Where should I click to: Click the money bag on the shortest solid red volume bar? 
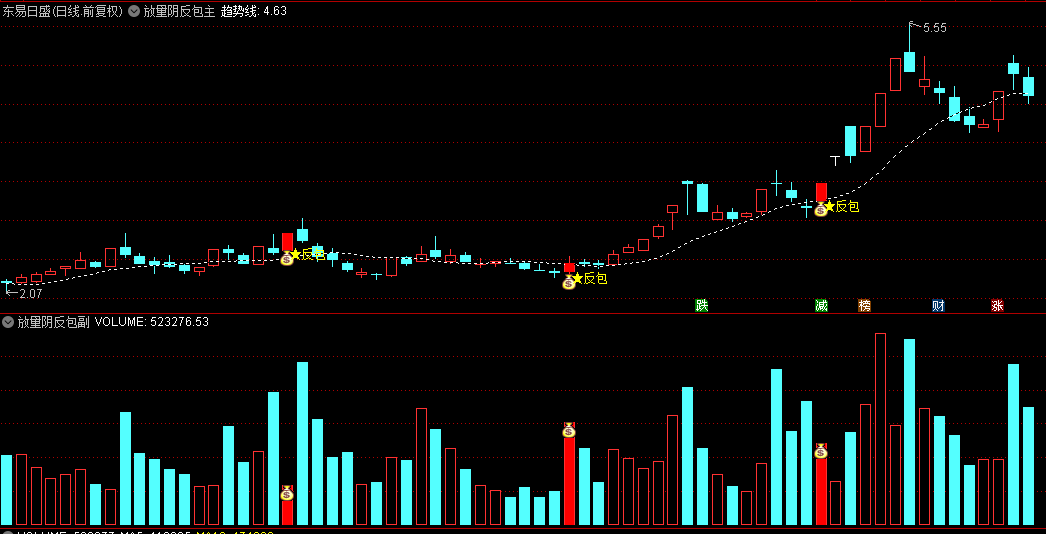tap(287, 493)
